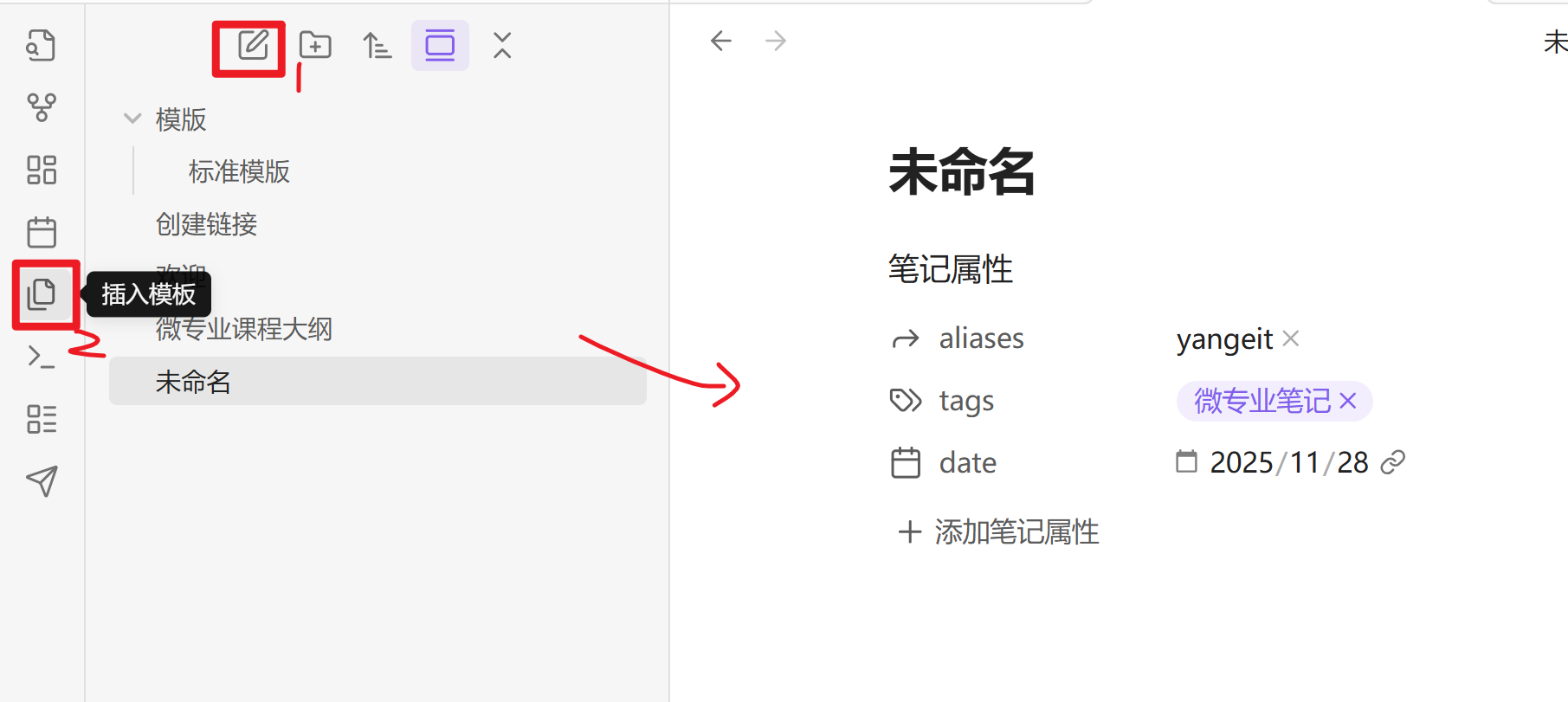This screenshot has height=702, width=1568.
Task: Create a new folder
Action: (x=315, y=45)
